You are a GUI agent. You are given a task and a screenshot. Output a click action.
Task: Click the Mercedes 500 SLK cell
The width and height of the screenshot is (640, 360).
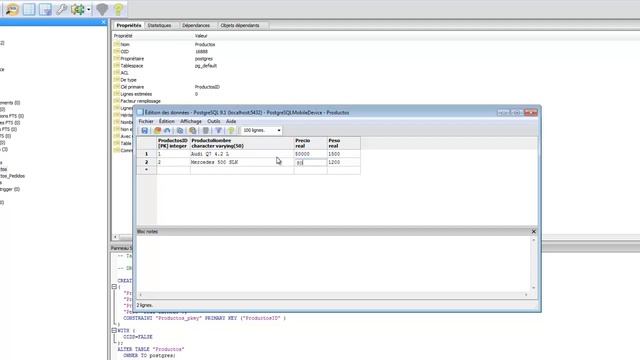[242, 162]
